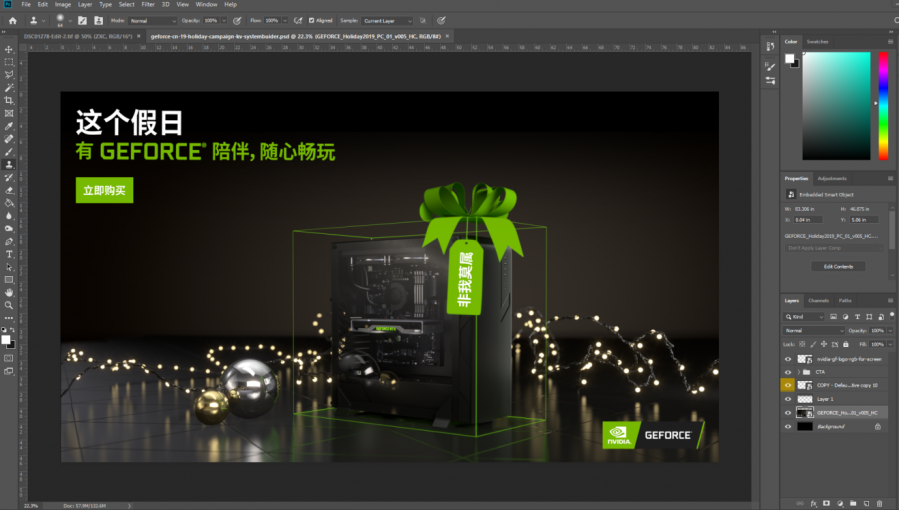Toggle Lock transparent pixels
Image resolution: width=899 pixels, height=510 pixels.
click(x=802, y=344)
